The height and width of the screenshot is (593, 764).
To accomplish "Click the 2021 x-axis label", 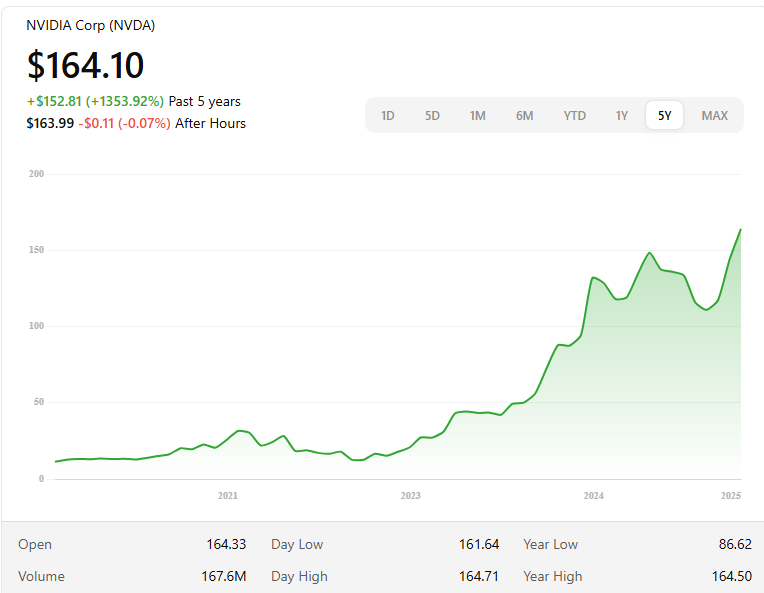I will coord(228,495).
